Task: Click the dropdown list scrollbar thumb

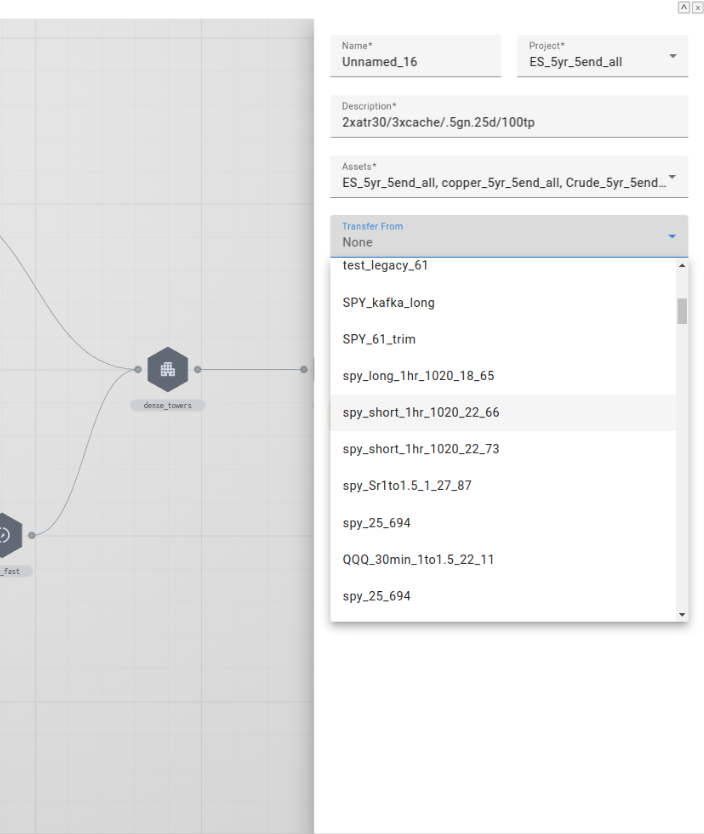Action: [x=682, y=311]
